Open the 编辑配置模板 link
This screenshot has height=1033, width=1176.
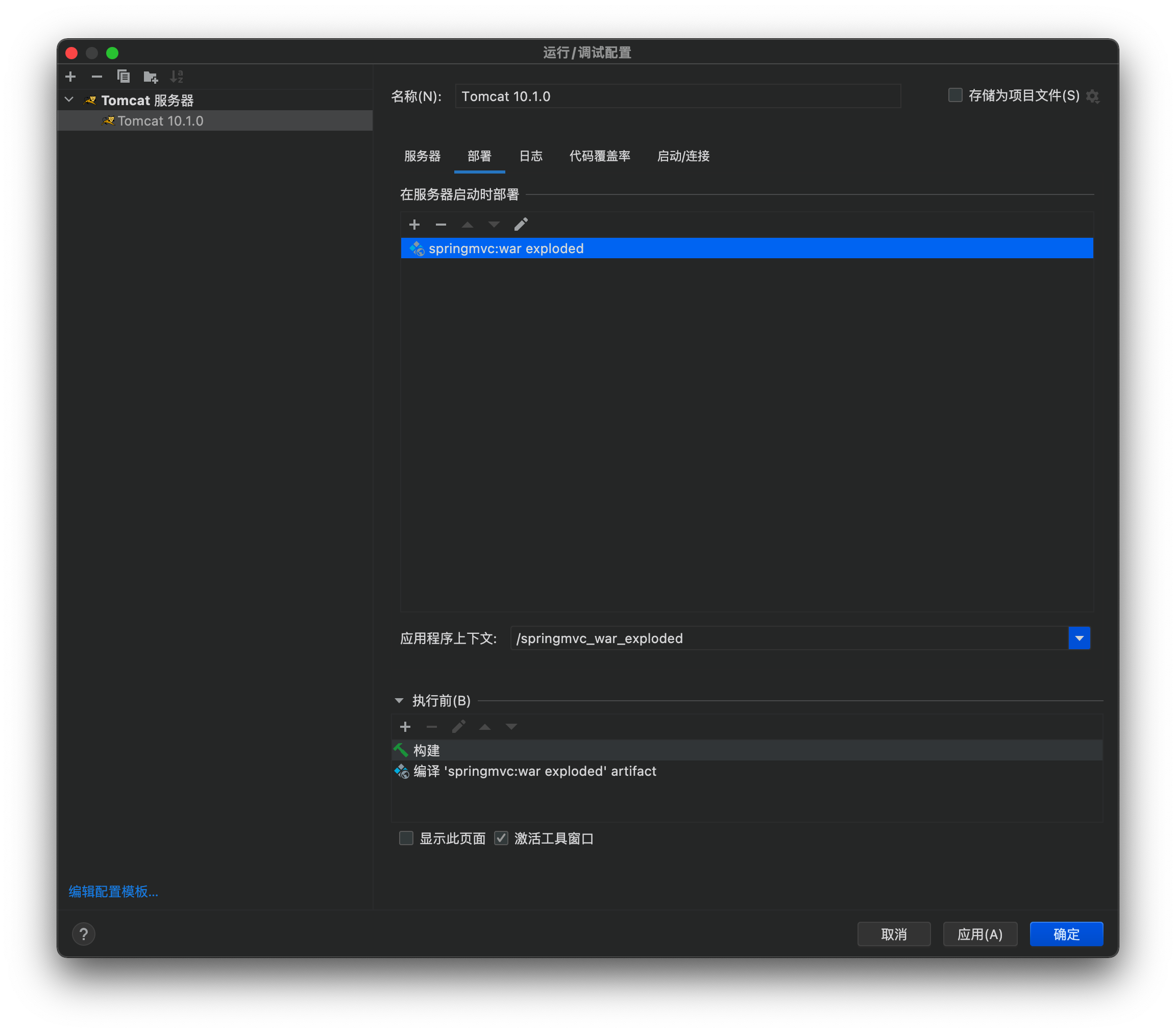113,892
